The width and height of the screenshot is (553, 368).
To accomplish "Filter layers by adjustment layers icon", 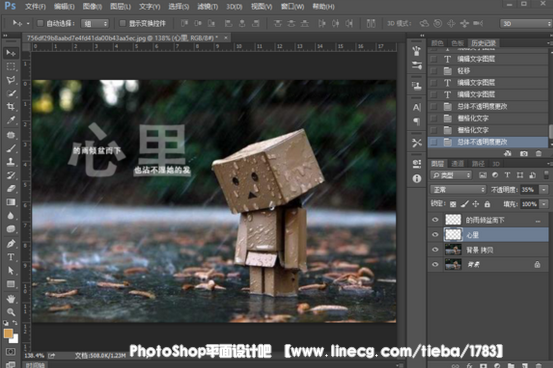I will click(x=495, y=175).
